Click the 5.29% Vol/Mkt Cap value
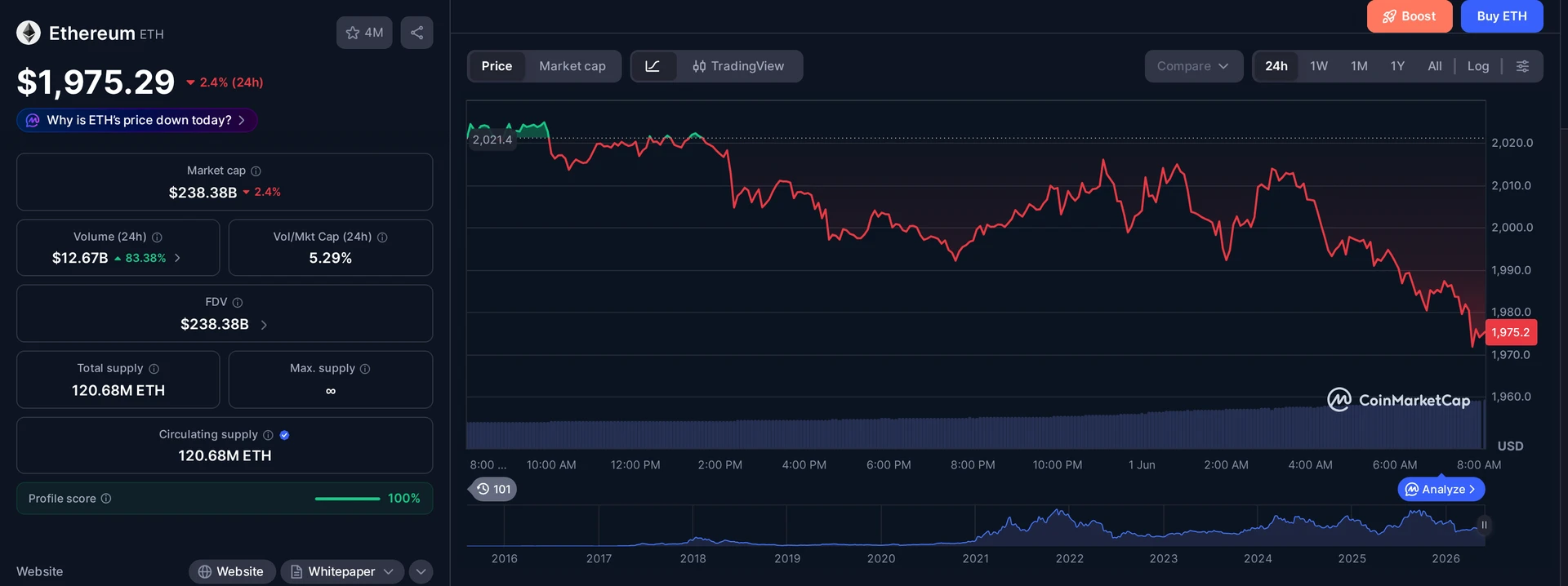This screenshot has height=586, width=1568. [331, 258]
